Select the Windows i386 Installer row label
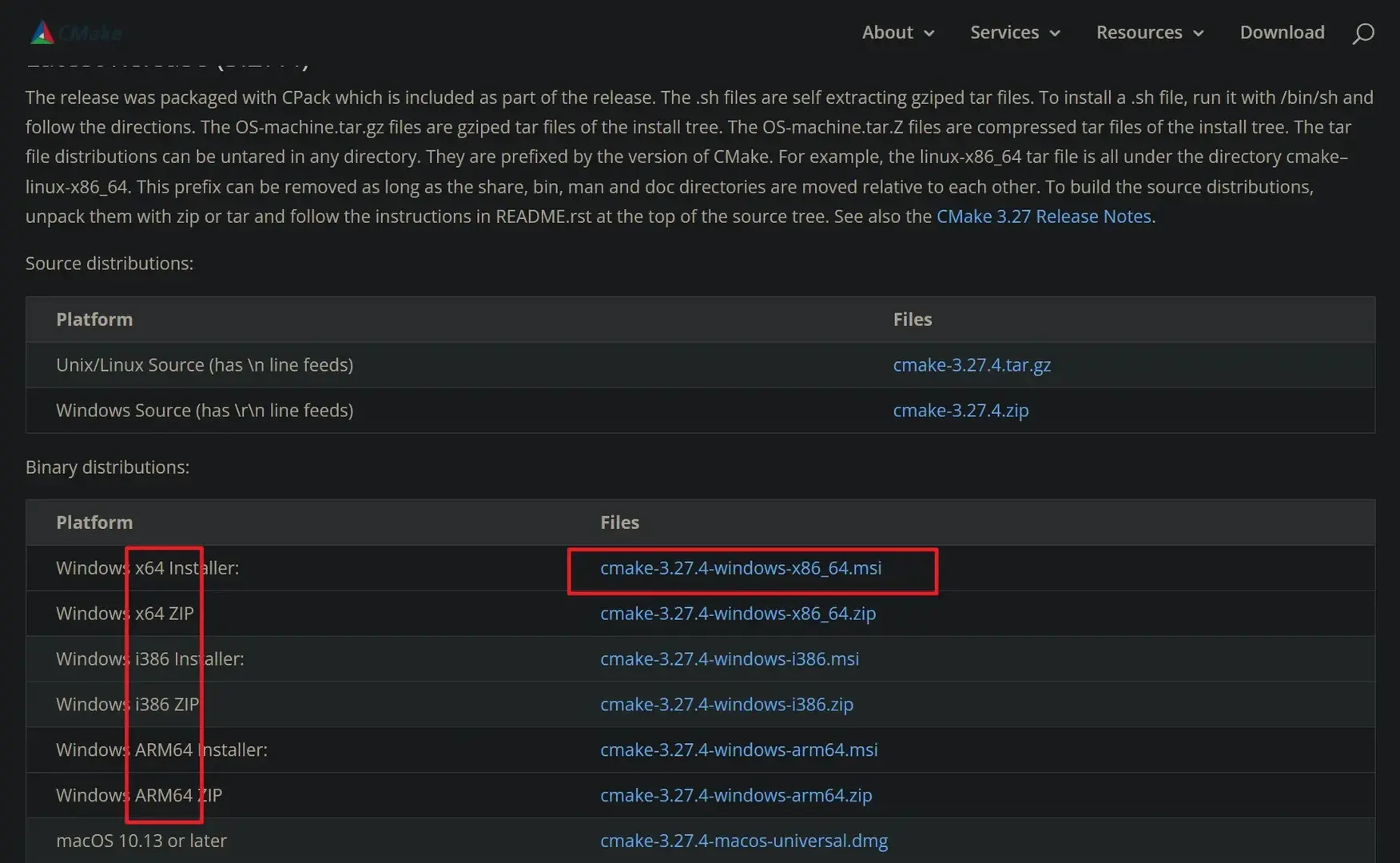Viewport: 1400px width, 863px height. click(x=150, y=659)
